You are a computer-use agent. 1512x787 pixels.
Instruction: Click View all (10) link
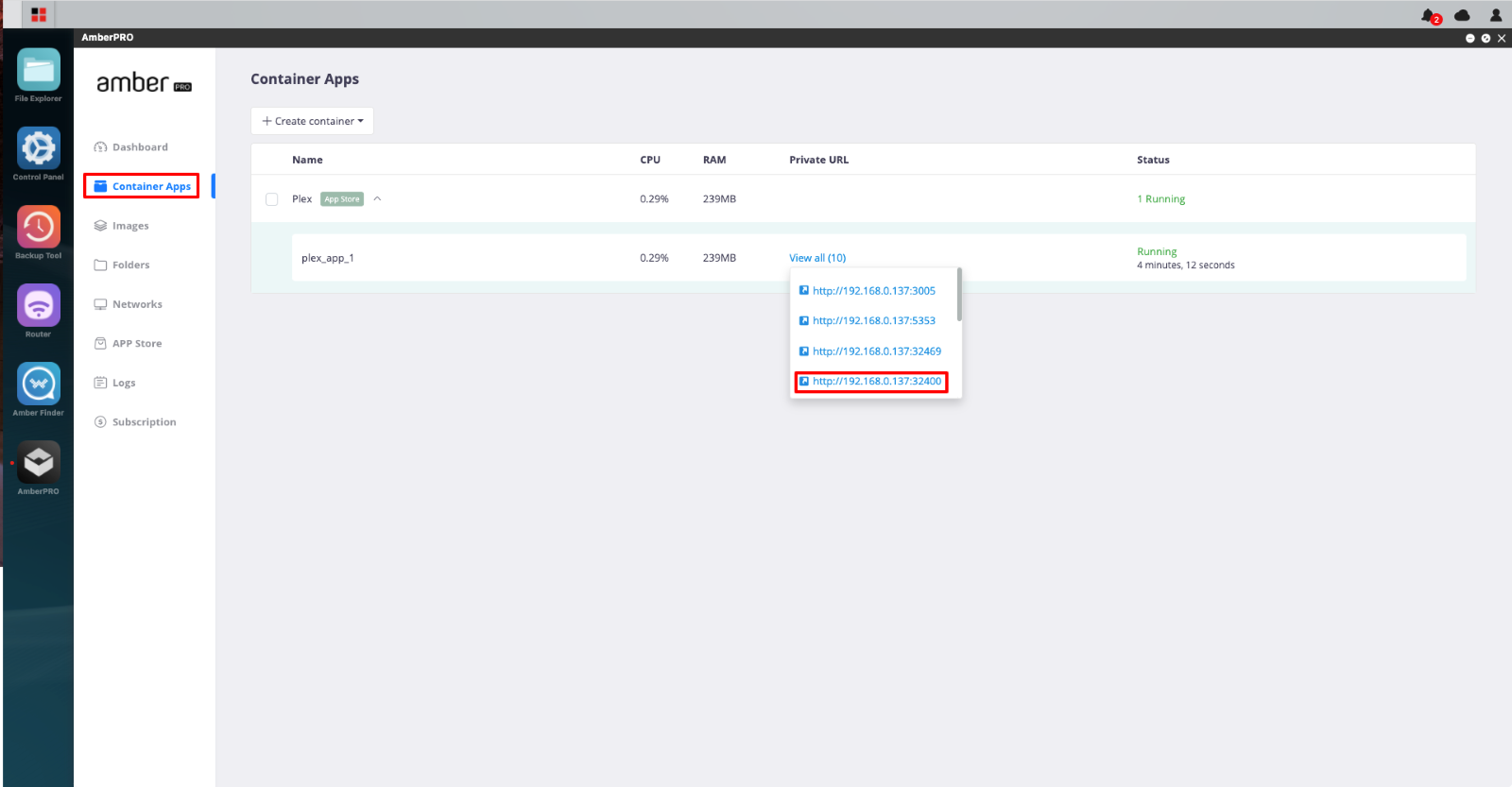[x=817, y=258]
